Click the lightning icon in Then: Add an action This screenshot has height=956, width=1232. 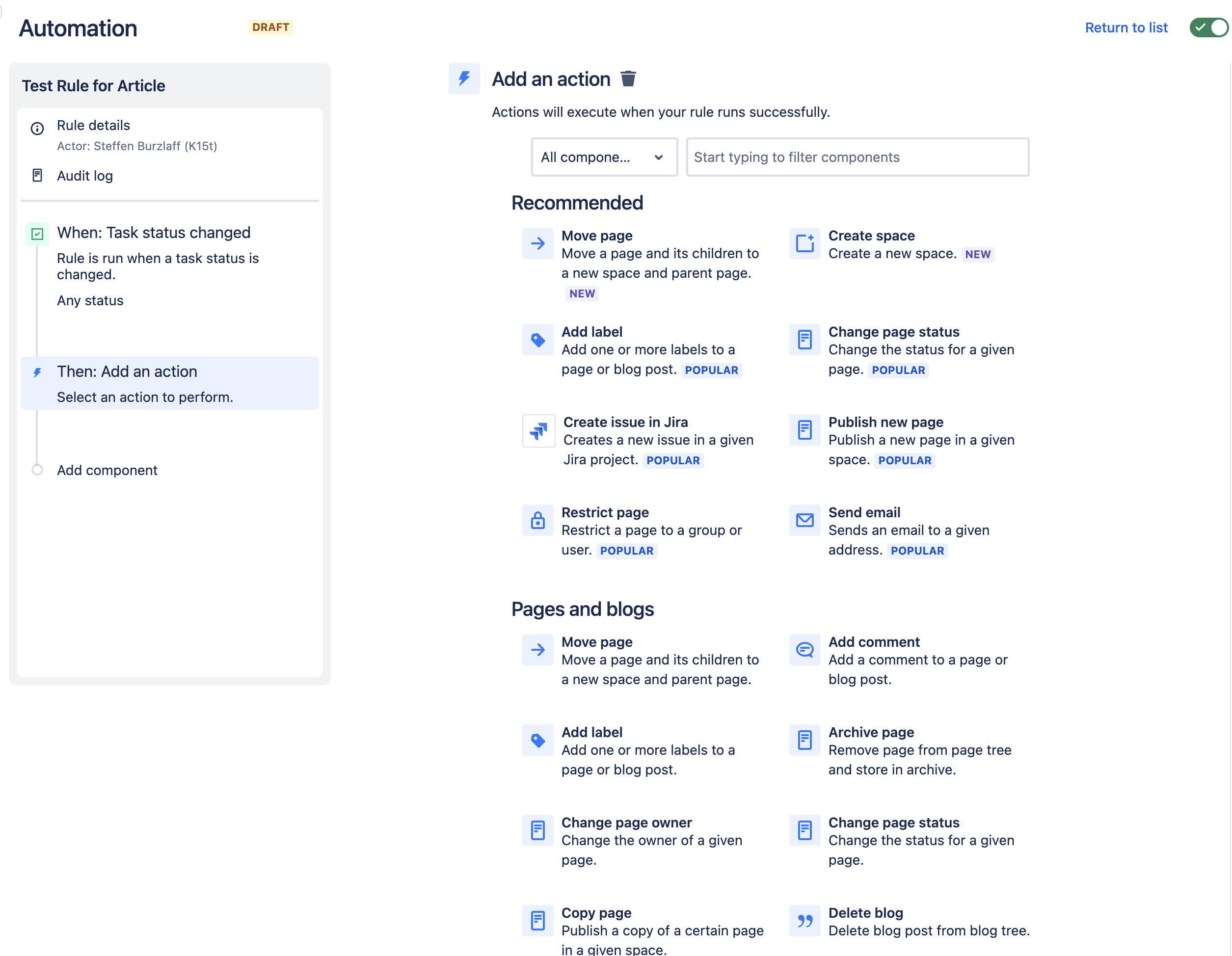(37, 372)
